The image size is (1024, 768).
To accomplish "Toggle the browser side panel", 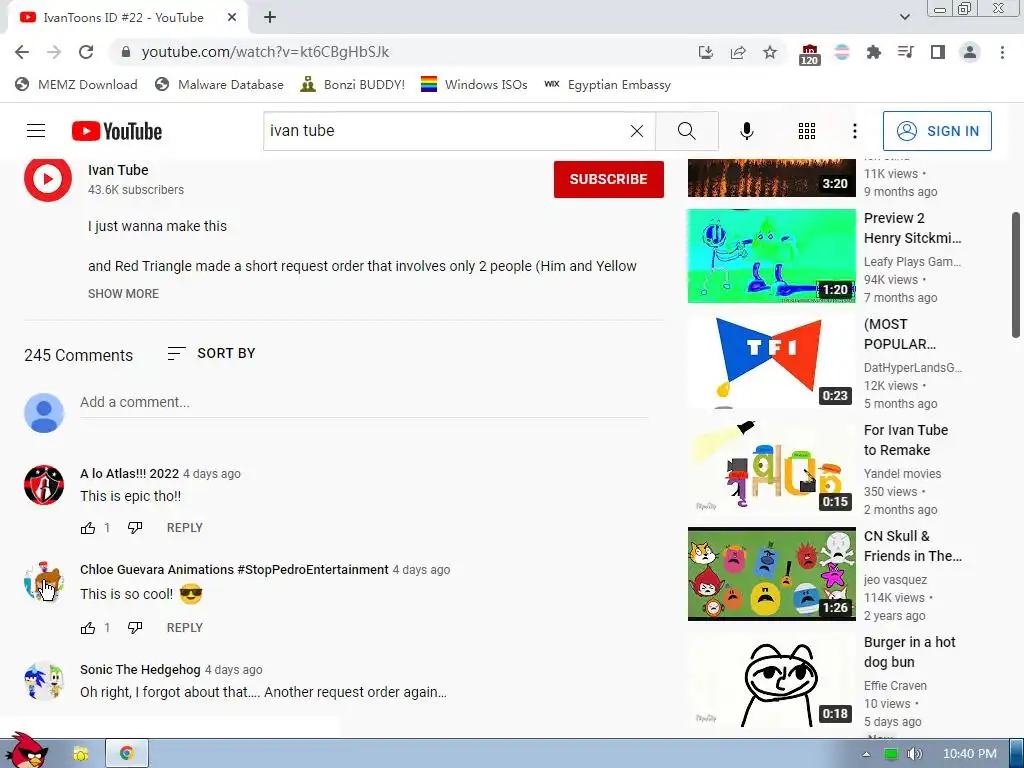I will click(x=938, y=52).
